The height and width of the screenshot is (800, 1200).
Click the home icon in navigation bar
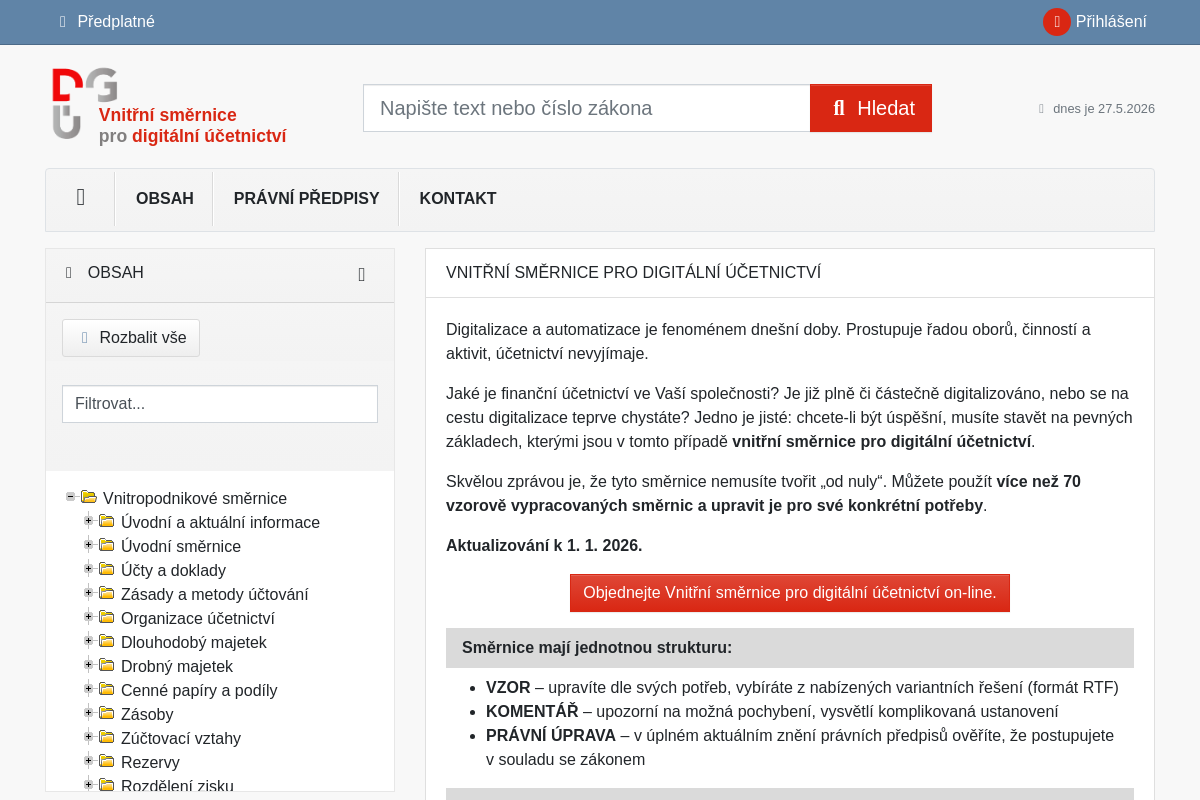point(81,198)
